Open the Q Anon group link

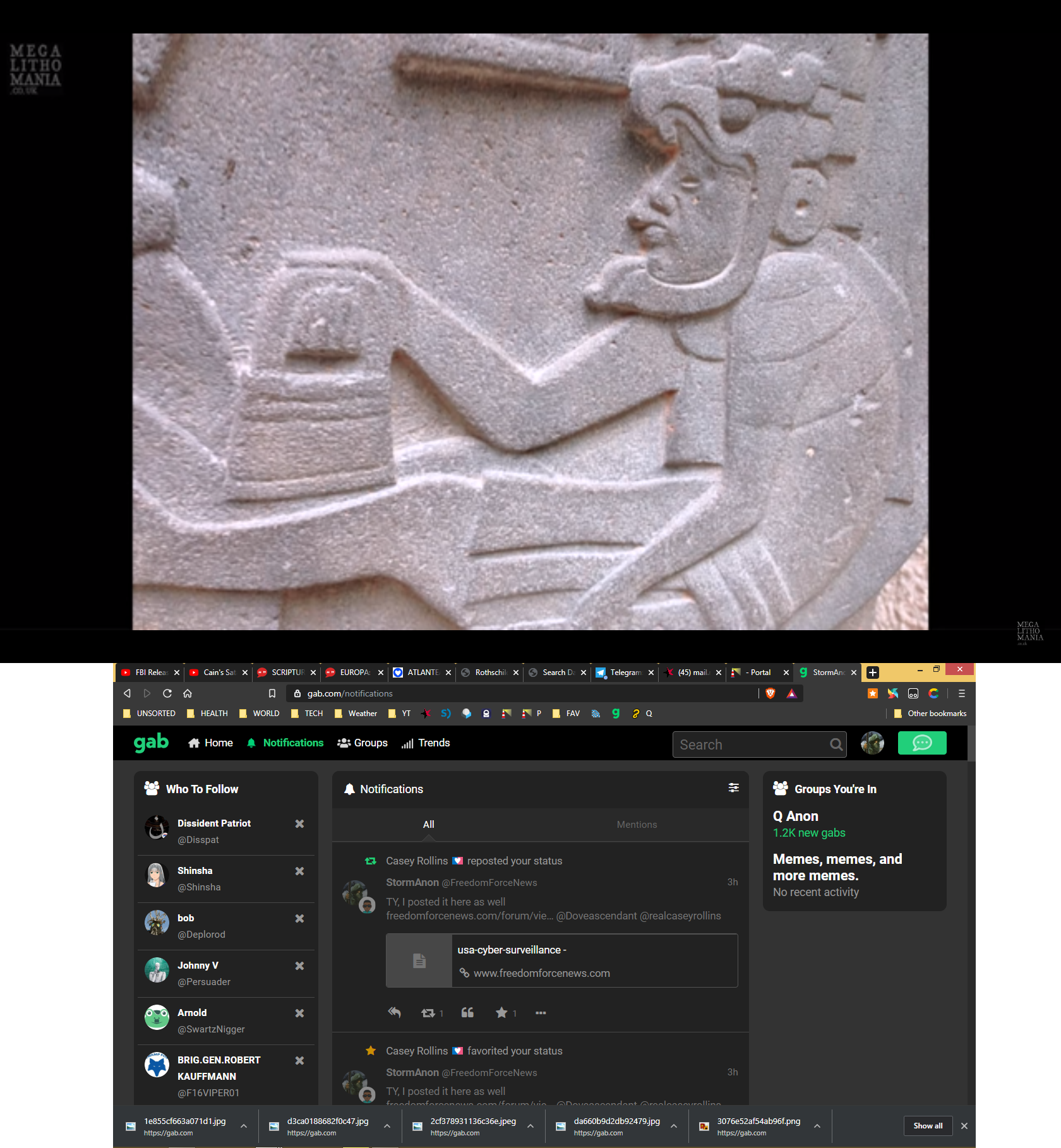click(795, 816)
